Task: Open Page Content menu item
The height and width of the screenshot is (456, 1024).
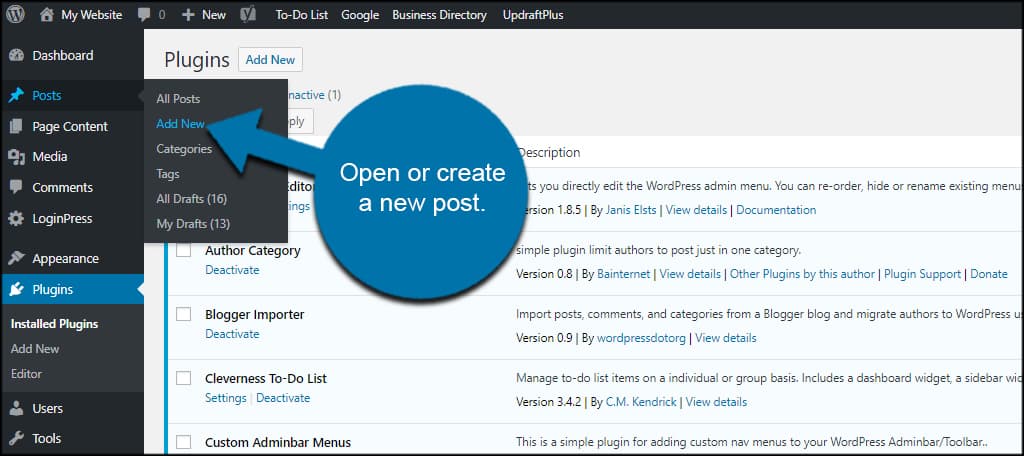Action: pos(72,126)
